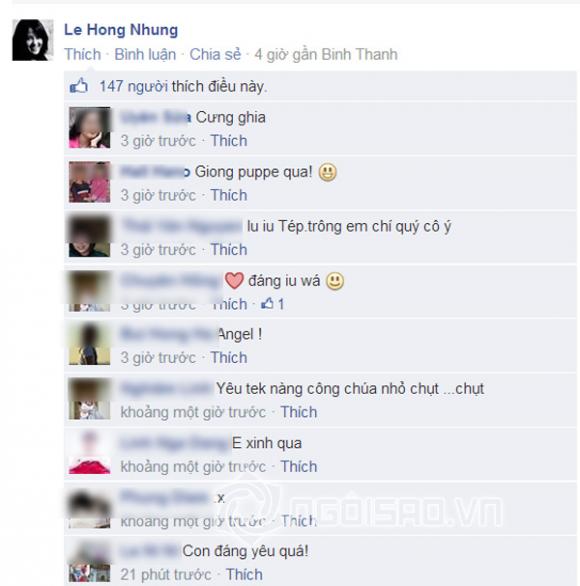Click Bình luận to comment on the post
580x586 pixels.
pyautogui.click(x=145, y=55)
